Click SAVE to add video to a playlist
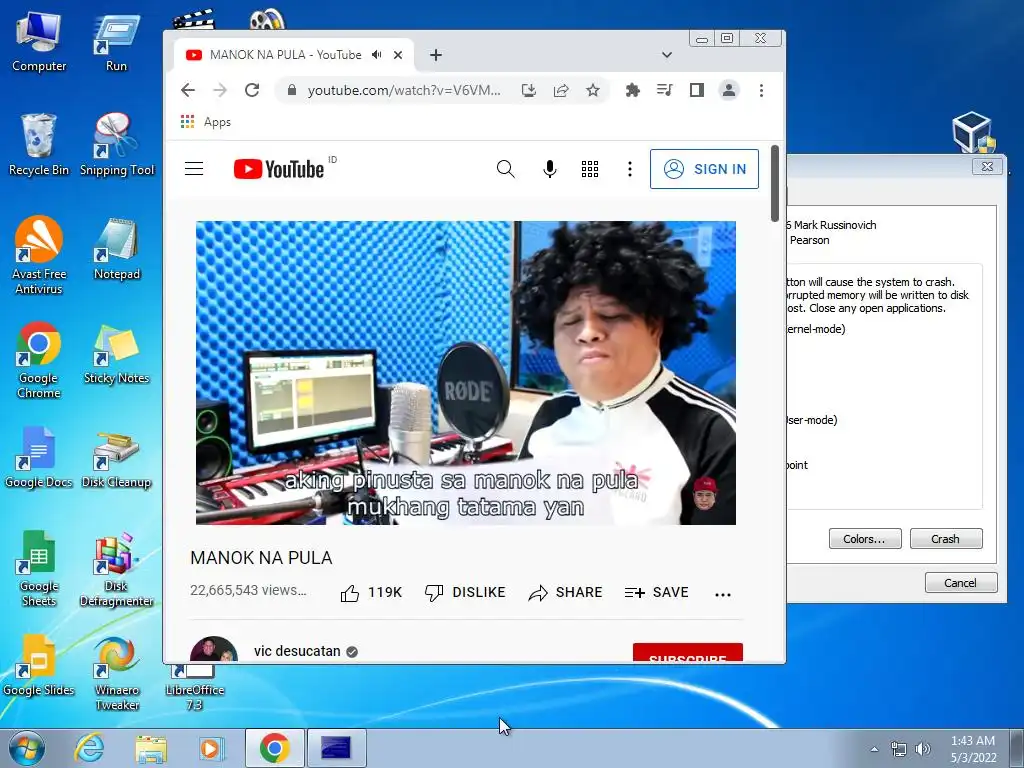Image resolution: width=1024 pixels, height=768 pixels. tap(656, 592)
